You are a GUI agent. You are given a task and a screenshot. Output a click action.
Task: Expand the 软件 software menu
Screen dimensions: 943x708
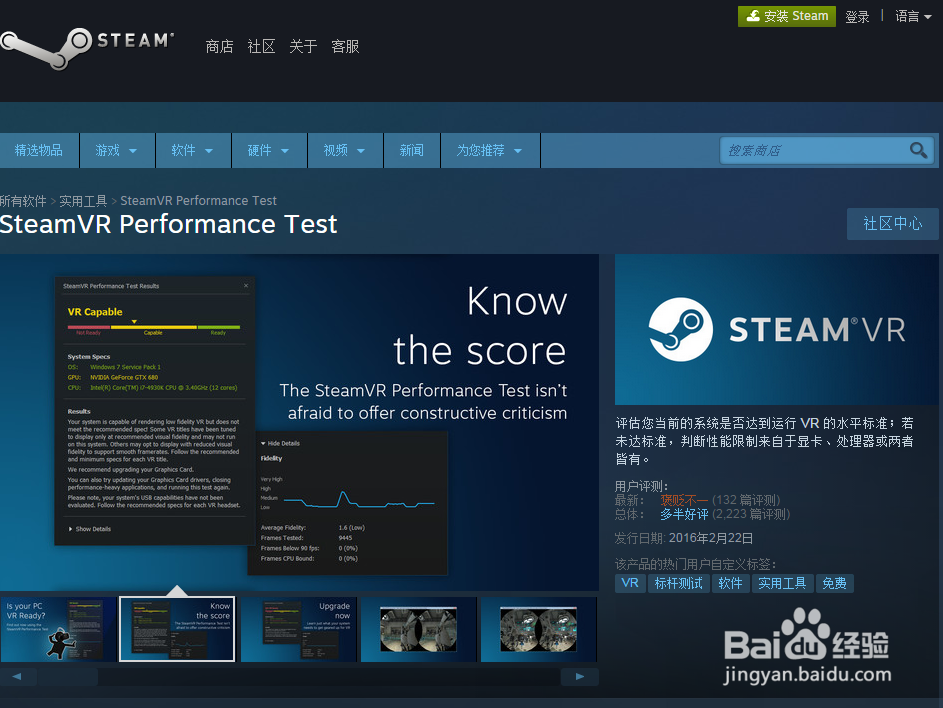pos(193,150)
